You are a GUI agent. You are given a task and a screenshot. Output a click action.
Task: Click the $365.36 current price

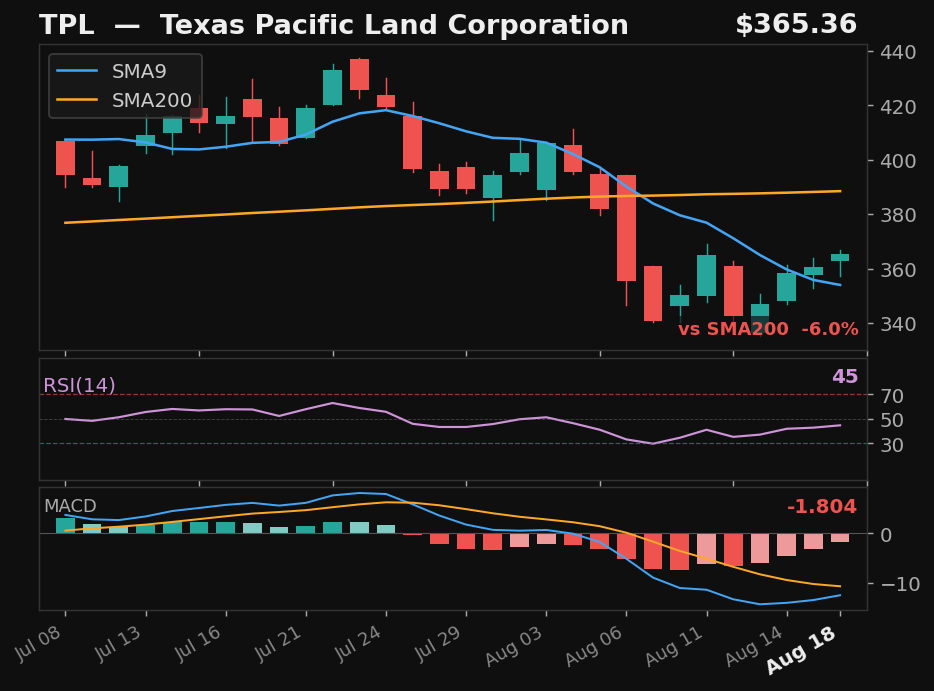tap(796, 24)
